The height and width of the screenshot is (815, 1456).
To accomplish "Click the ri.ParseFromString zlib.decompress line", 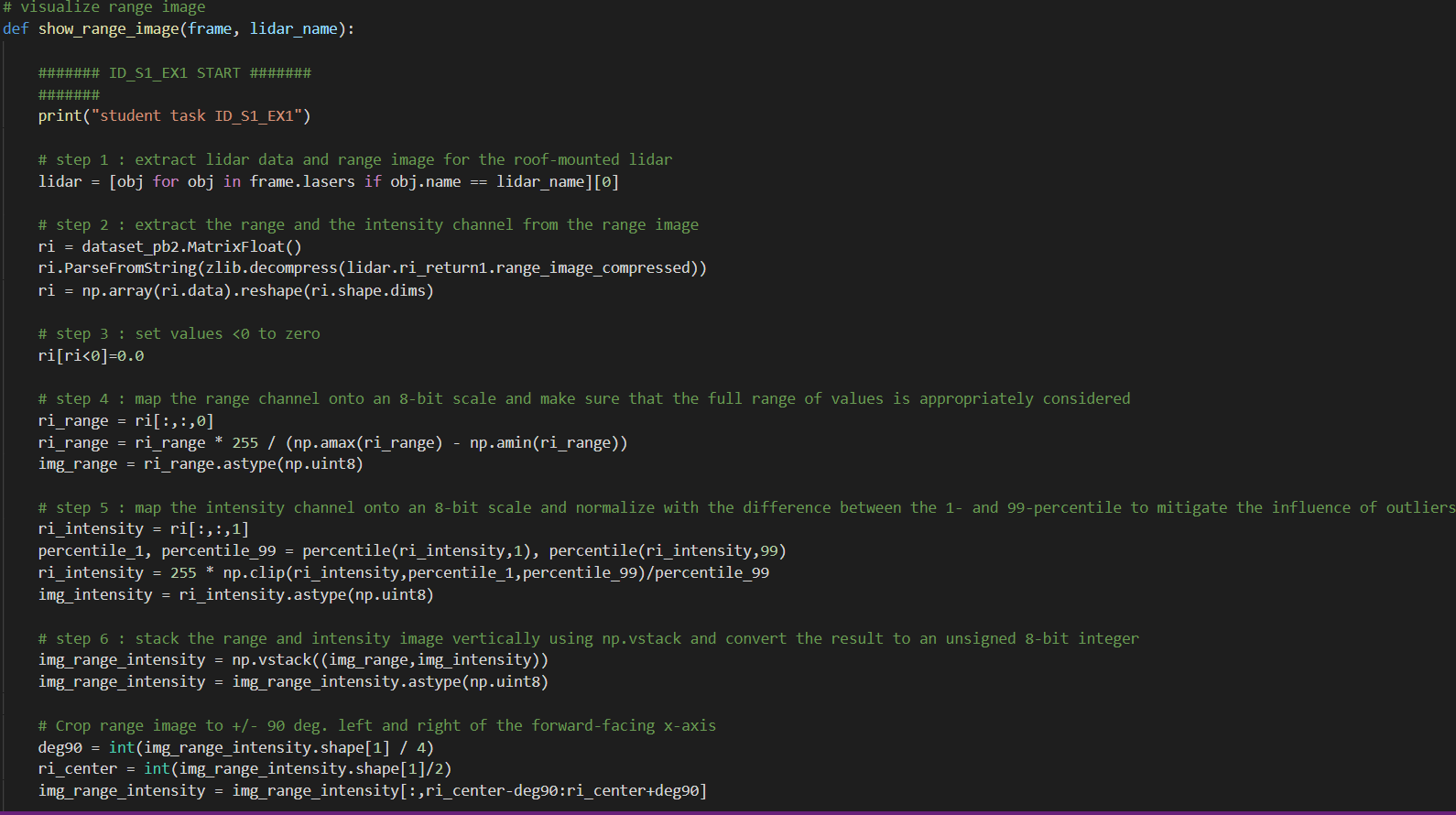I will (x=373, y=268).
